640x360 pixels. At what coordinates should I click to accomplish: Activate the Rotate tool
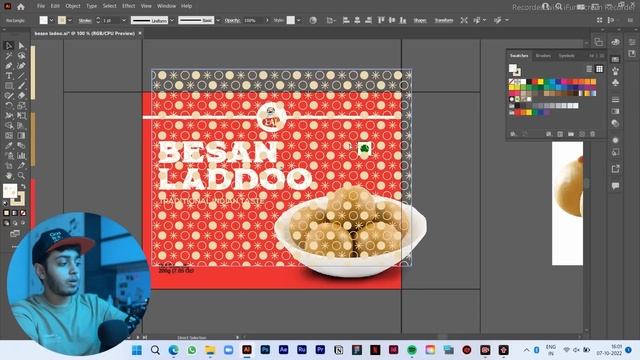(9, 105)
